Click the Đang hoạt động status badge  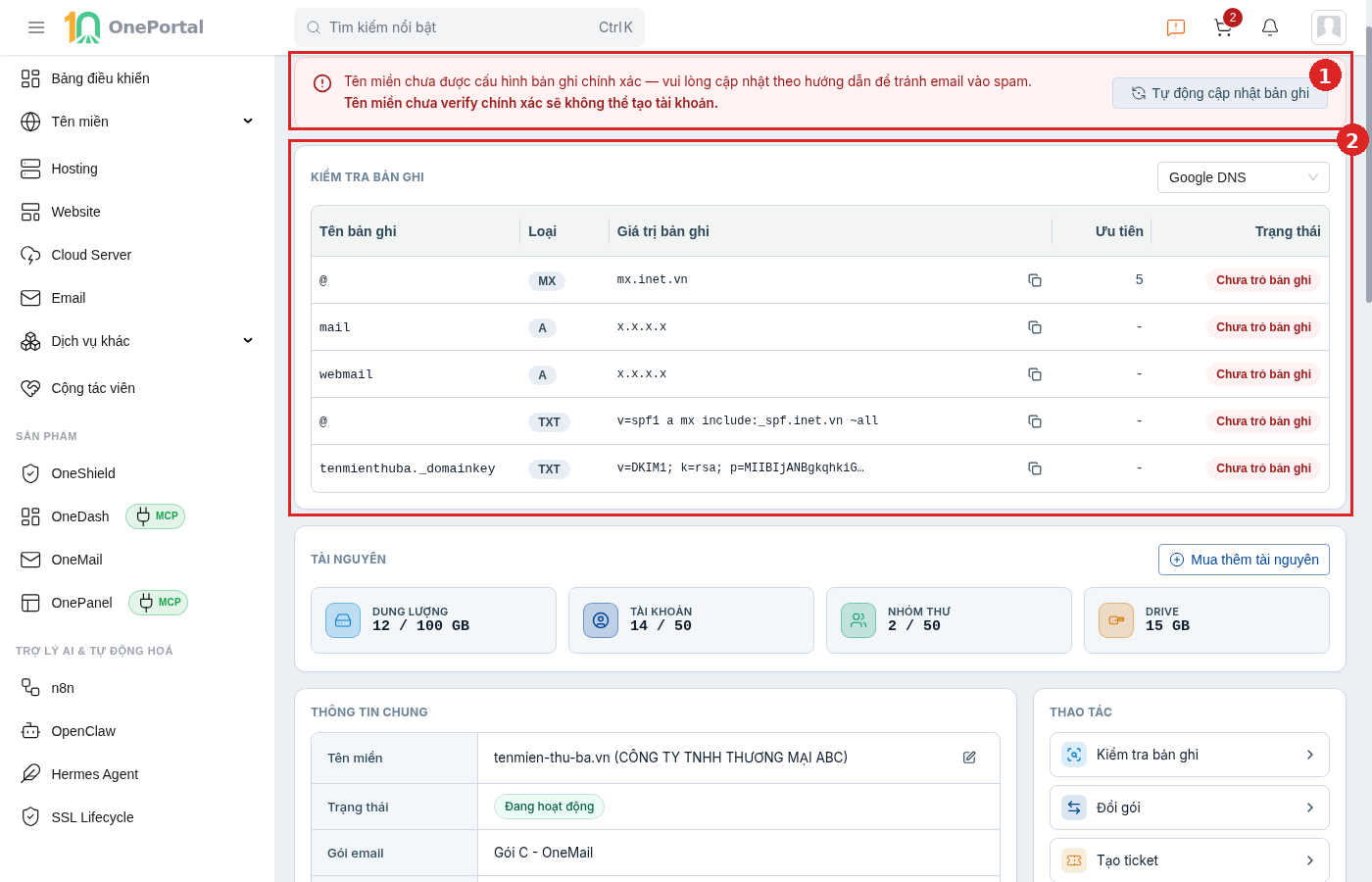549,807
